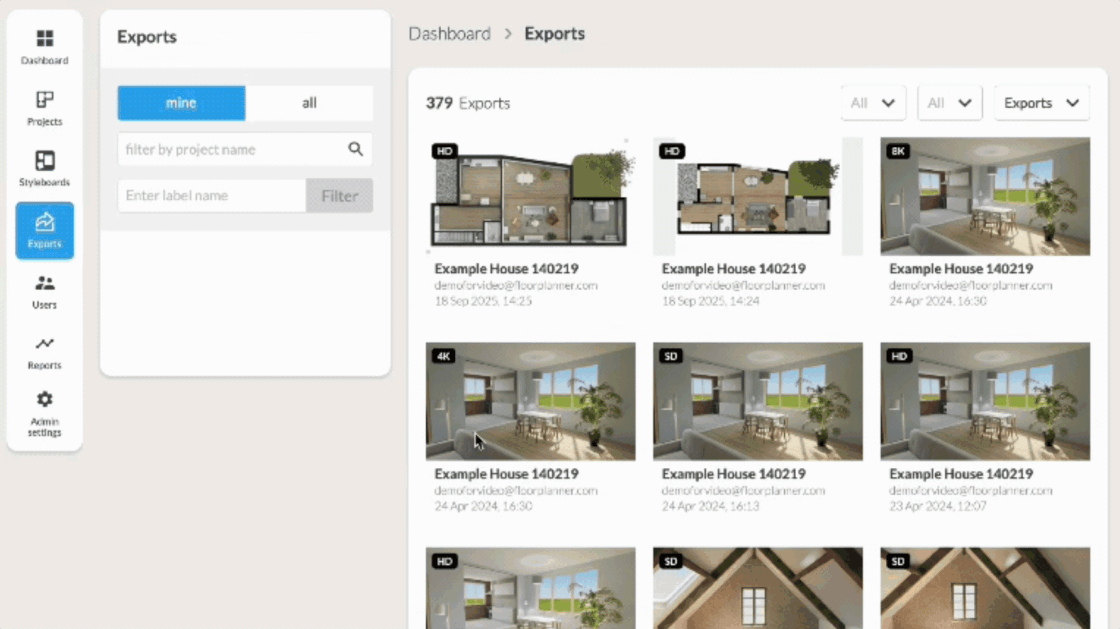
Task: Expand the first All dropdown
Action: (x=873, y=103)
